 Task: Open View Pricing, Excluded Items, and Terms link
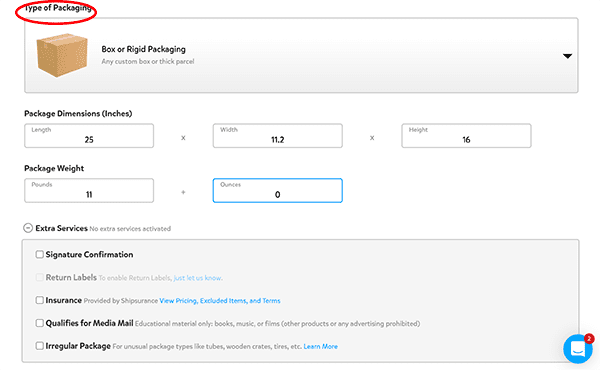point(220,301)
